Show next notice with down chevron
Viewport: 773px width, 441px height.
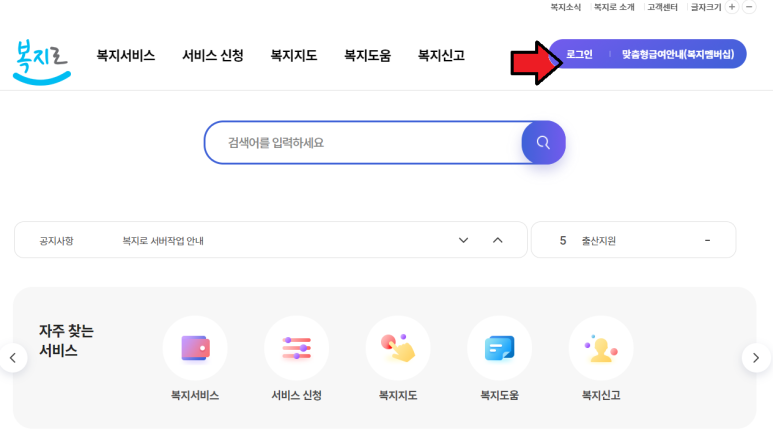point(463,240)
